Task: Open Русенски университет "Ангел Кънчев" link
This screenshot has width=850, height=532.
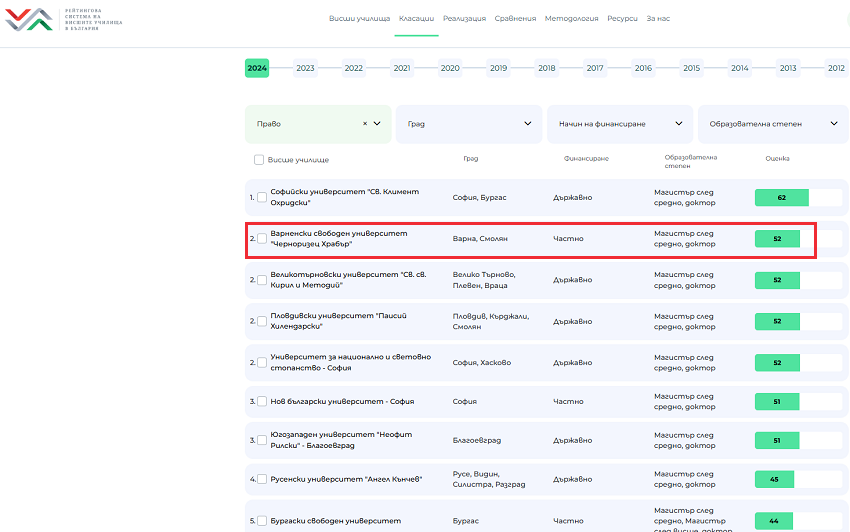Action: coord(346,479)
